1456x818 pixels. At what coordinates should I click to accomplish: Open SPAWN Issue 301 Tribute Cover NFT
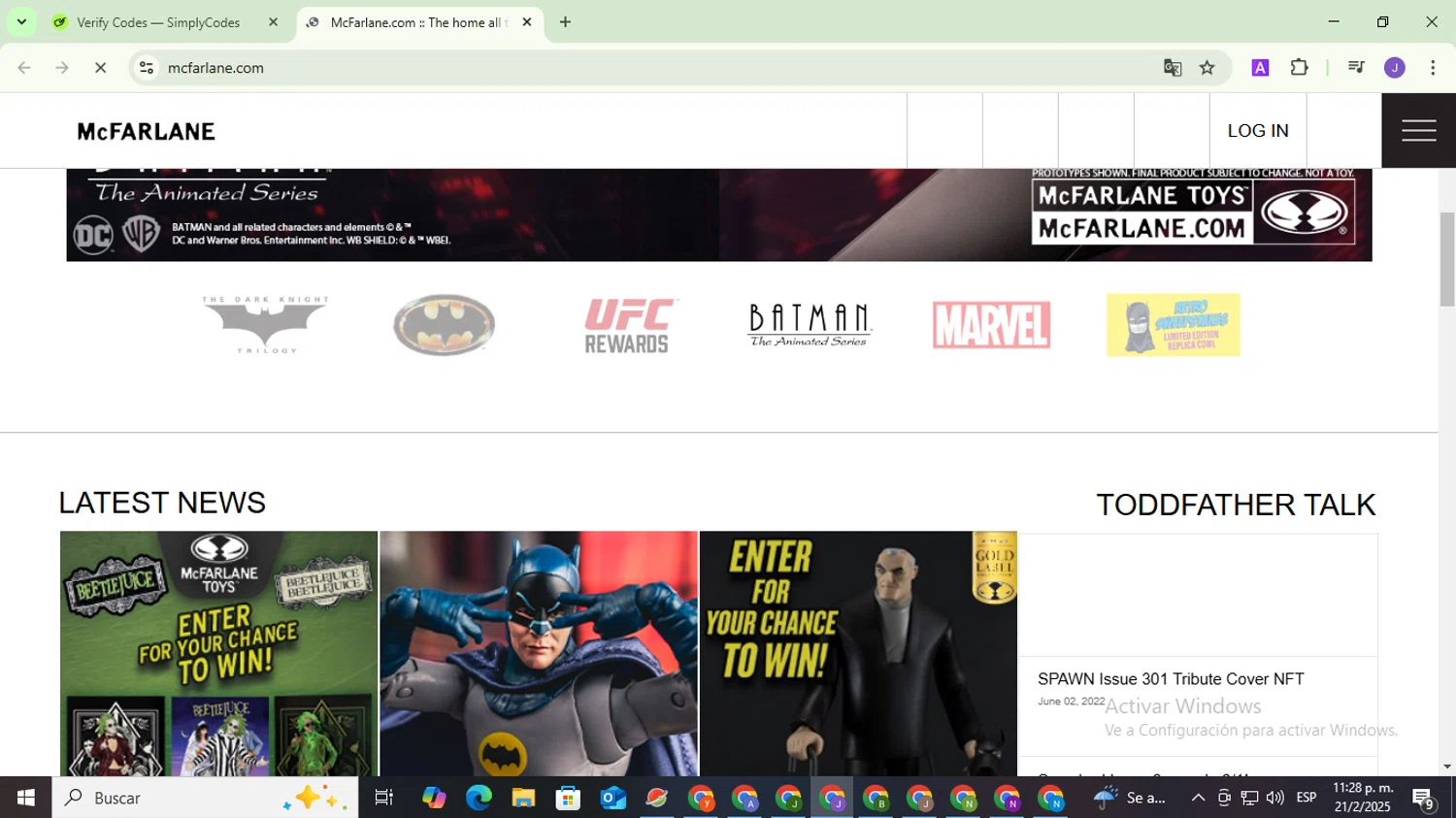[x=1171, y=679]
